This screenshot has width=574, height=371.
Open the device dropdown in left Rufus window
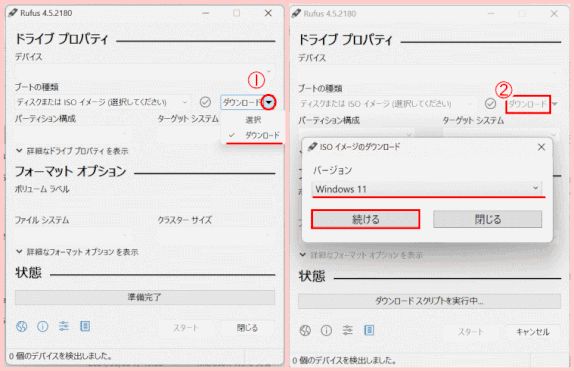tap(145, 71)
